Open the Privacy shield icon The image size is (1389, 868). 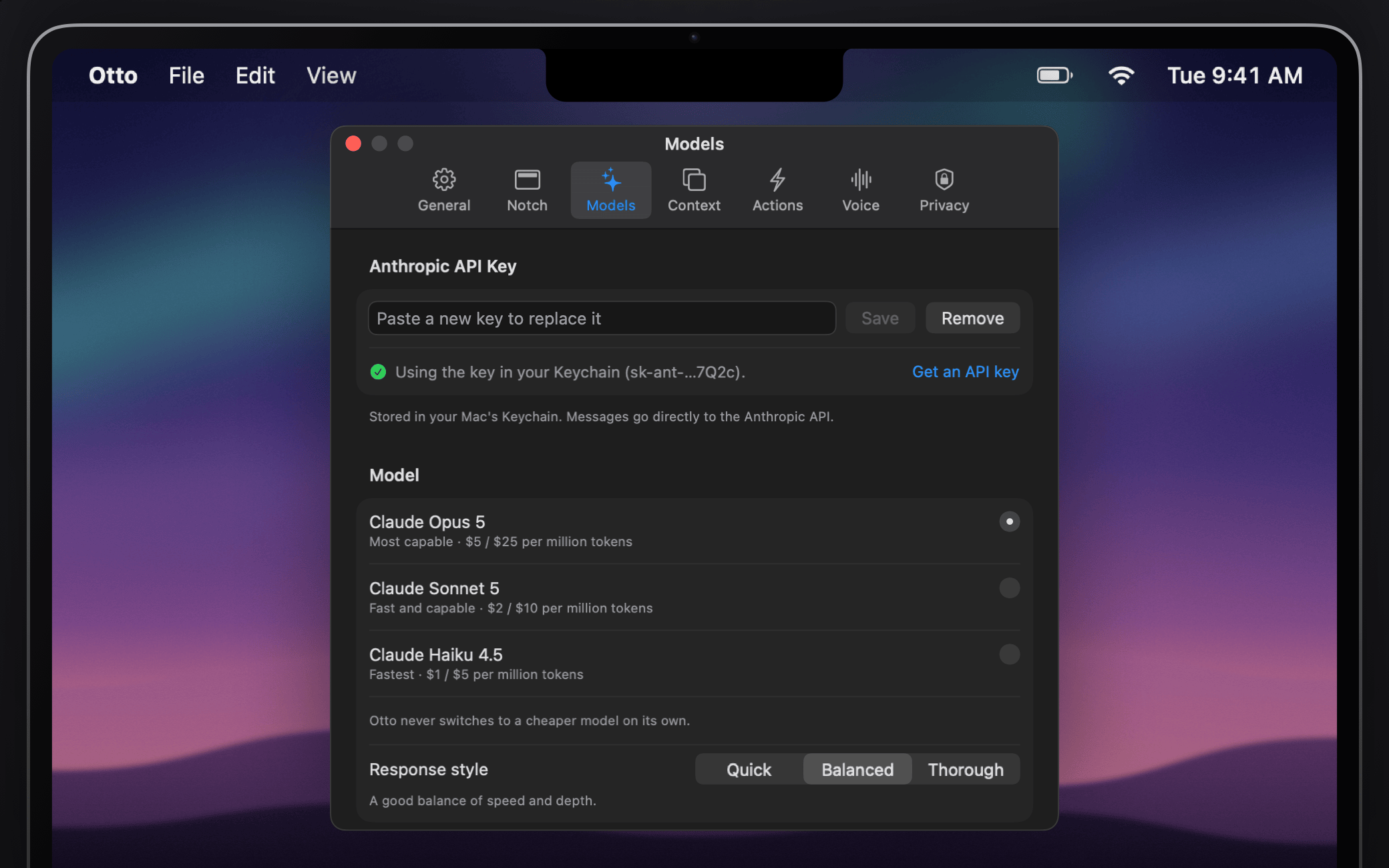click(x=944, y=180)
